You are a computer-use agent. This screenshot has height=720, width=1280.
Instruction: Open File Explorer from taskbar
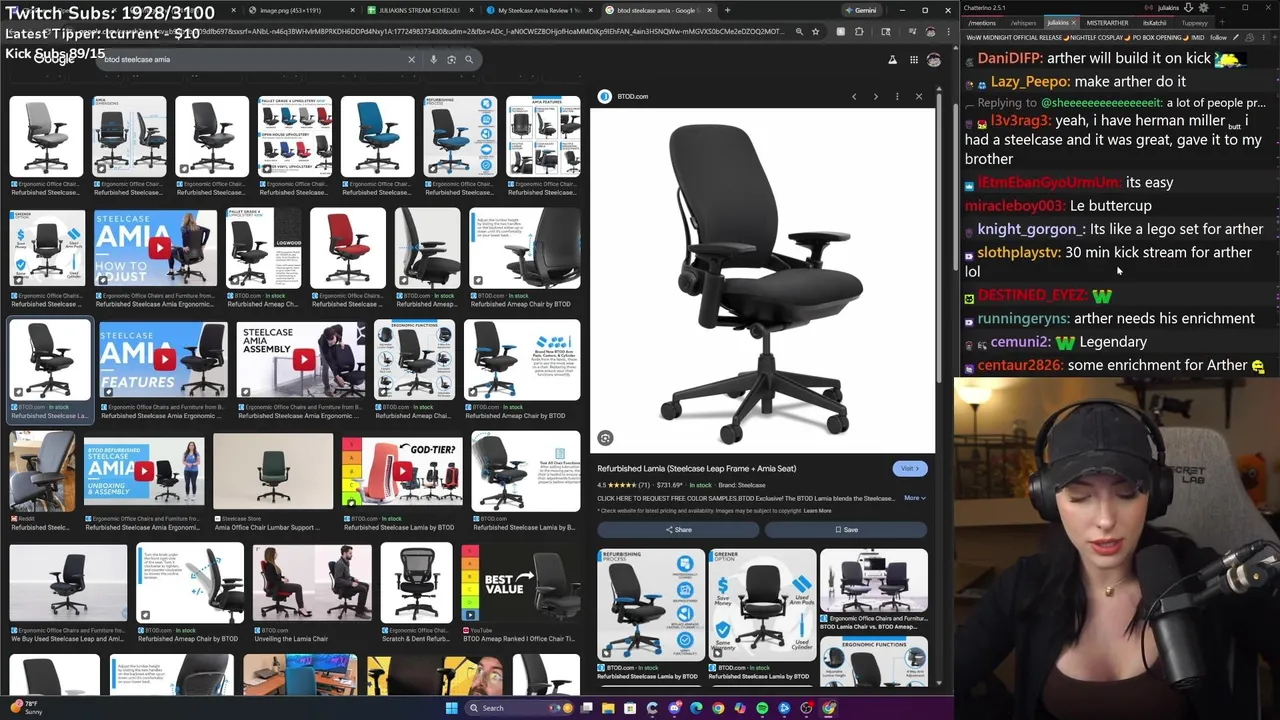point(608,708)
